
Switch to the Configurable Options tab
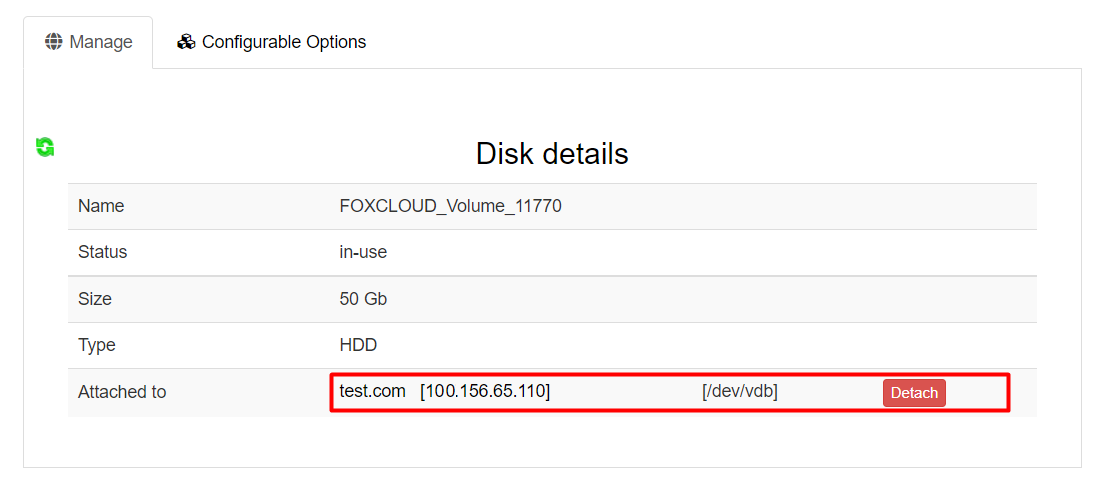click(283, 42)
